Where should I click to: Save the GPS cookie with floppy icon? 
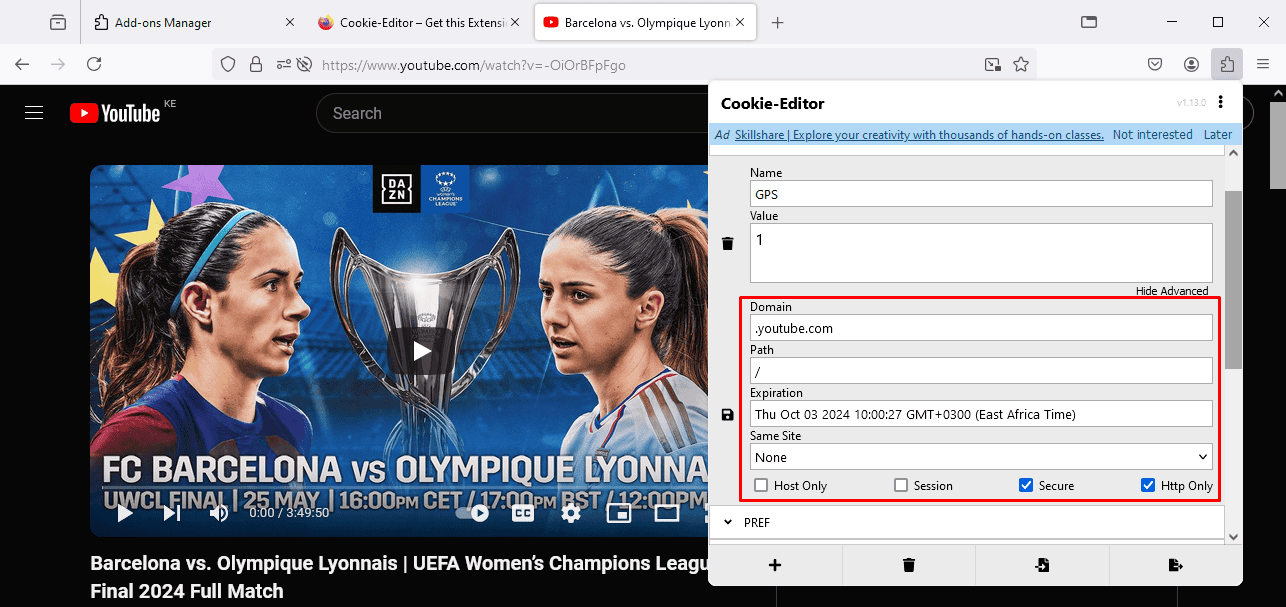(728, 414)
